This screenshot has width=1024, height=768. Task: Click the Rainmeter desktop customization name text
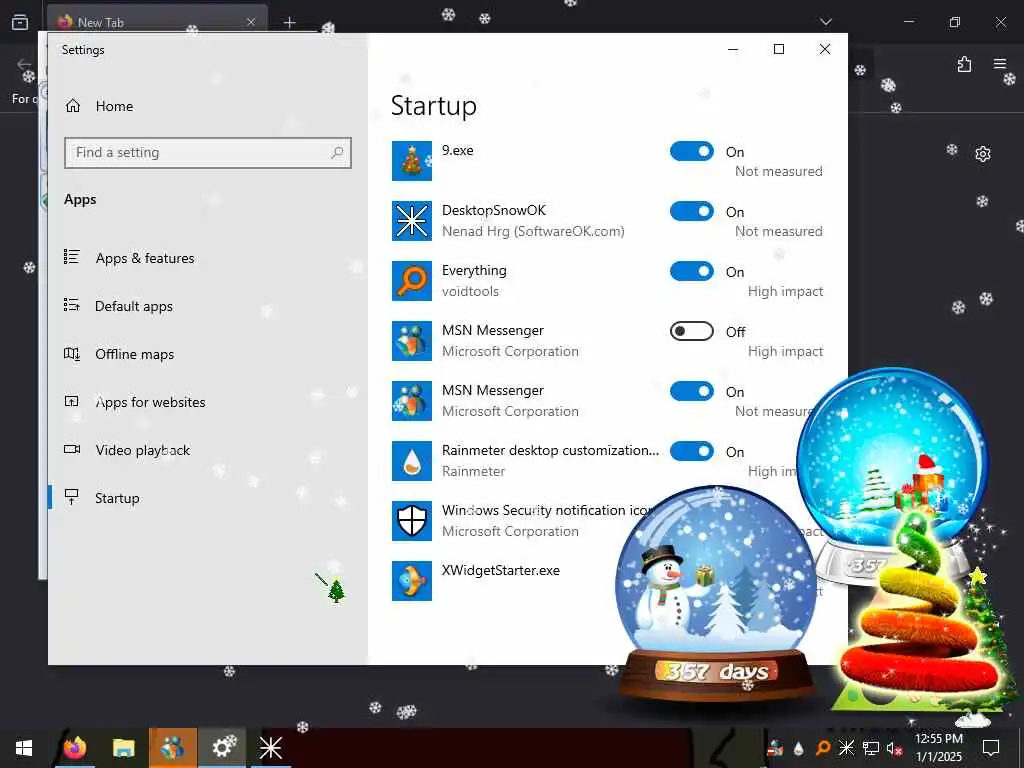(x=550, y=450)
